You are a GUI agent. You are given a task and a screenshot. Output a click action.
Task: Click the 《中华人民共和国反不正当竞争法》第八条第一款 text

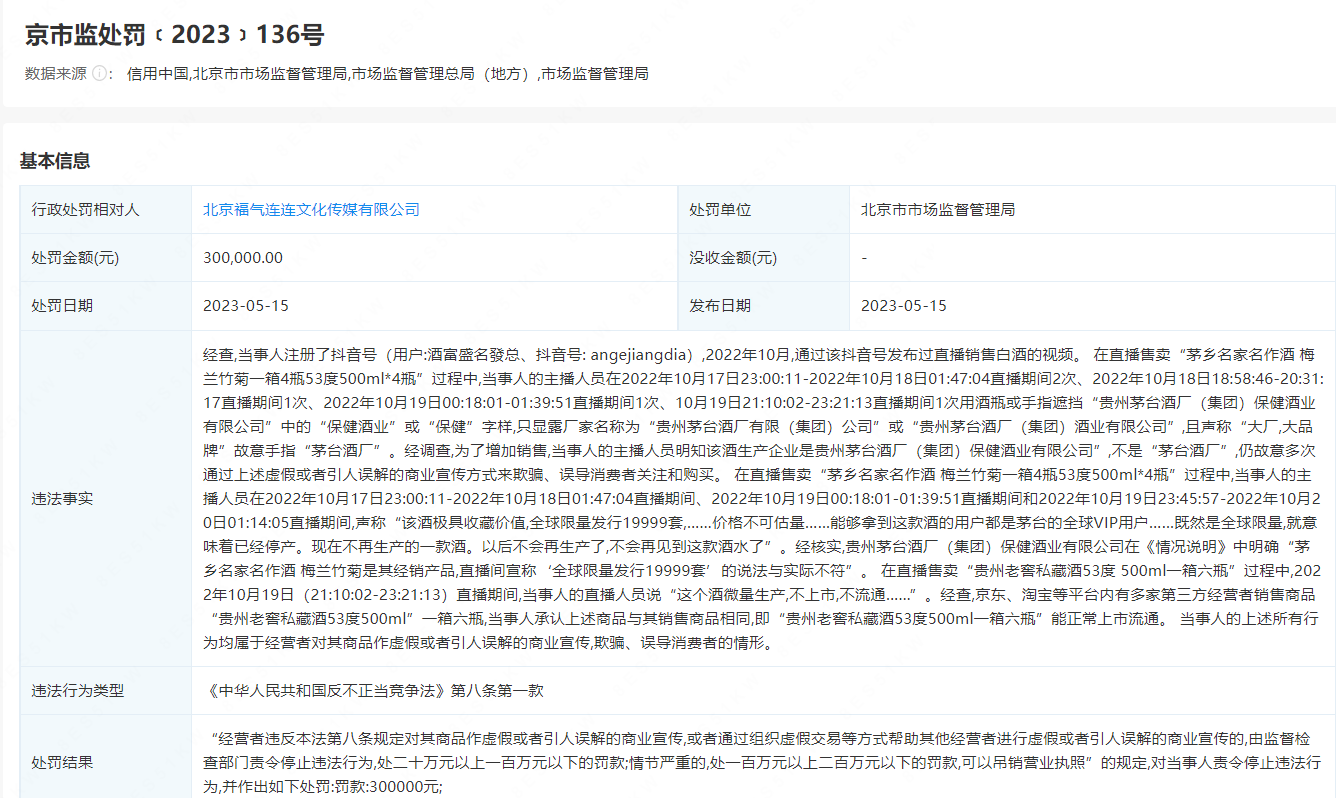(373, 691)
